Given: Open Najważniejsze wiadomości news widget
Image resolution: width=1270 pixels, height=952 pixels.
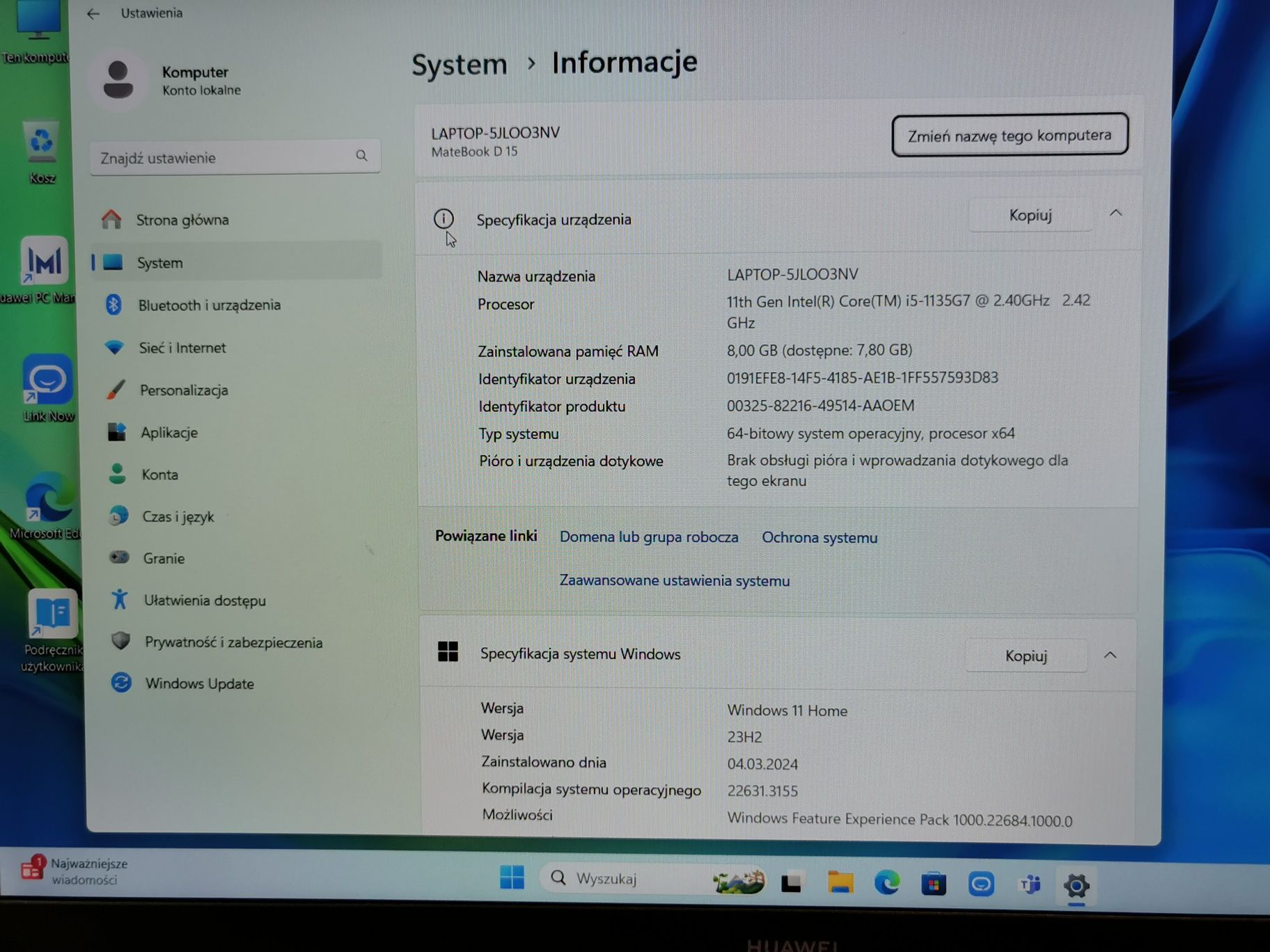Looking at the screenshot, I should [x=74, y=871].
